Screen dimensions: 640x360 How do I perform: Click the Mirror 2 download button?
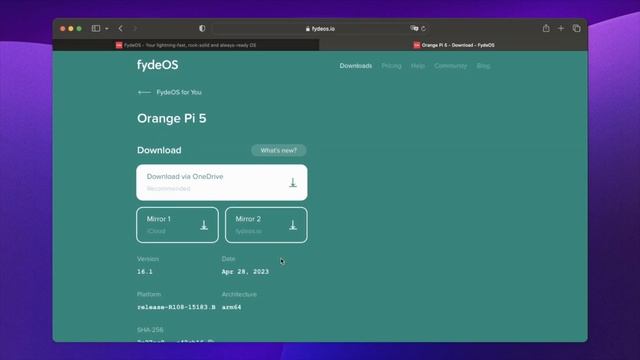point(266,225)
